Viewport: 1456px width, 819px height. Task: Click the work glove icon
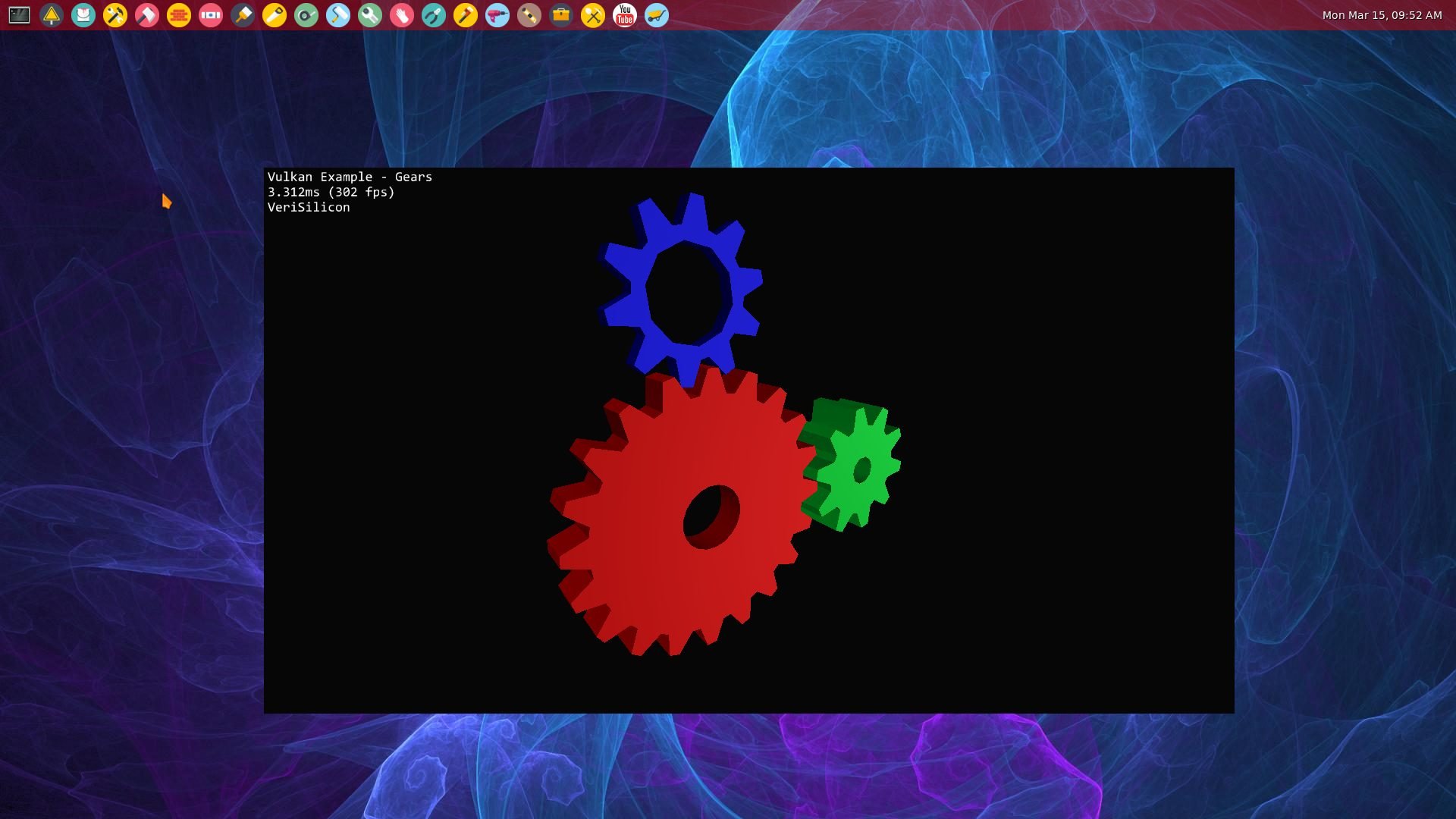tap(402, 15)
